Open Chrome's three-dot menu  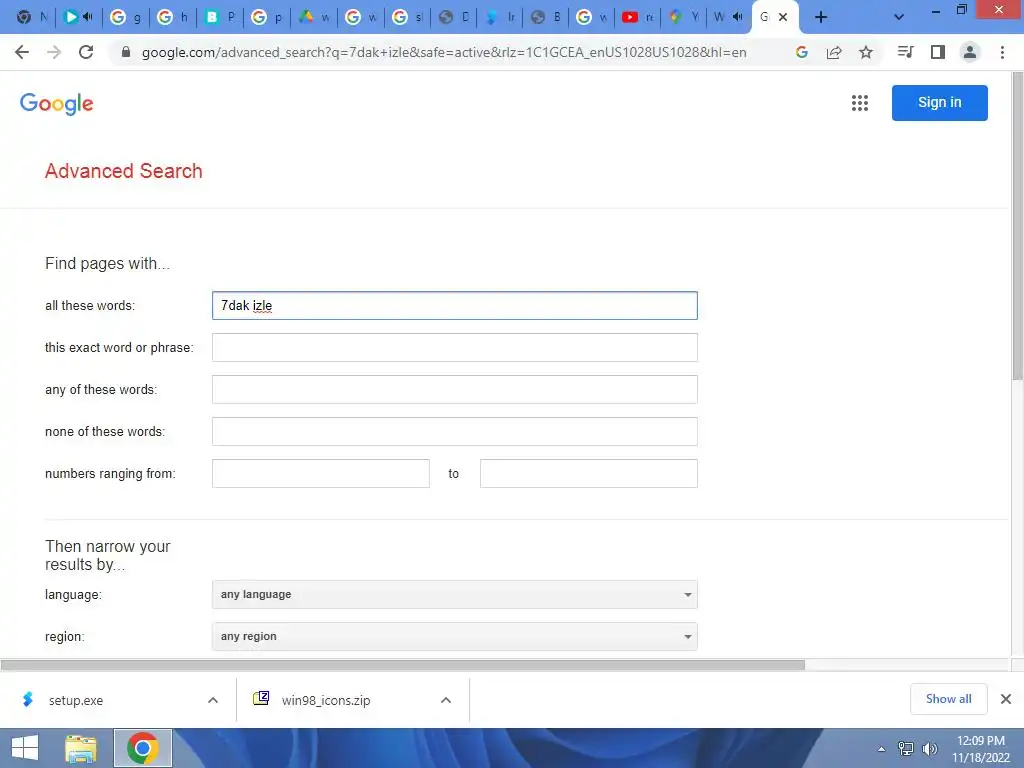[x=1002, y=52]
